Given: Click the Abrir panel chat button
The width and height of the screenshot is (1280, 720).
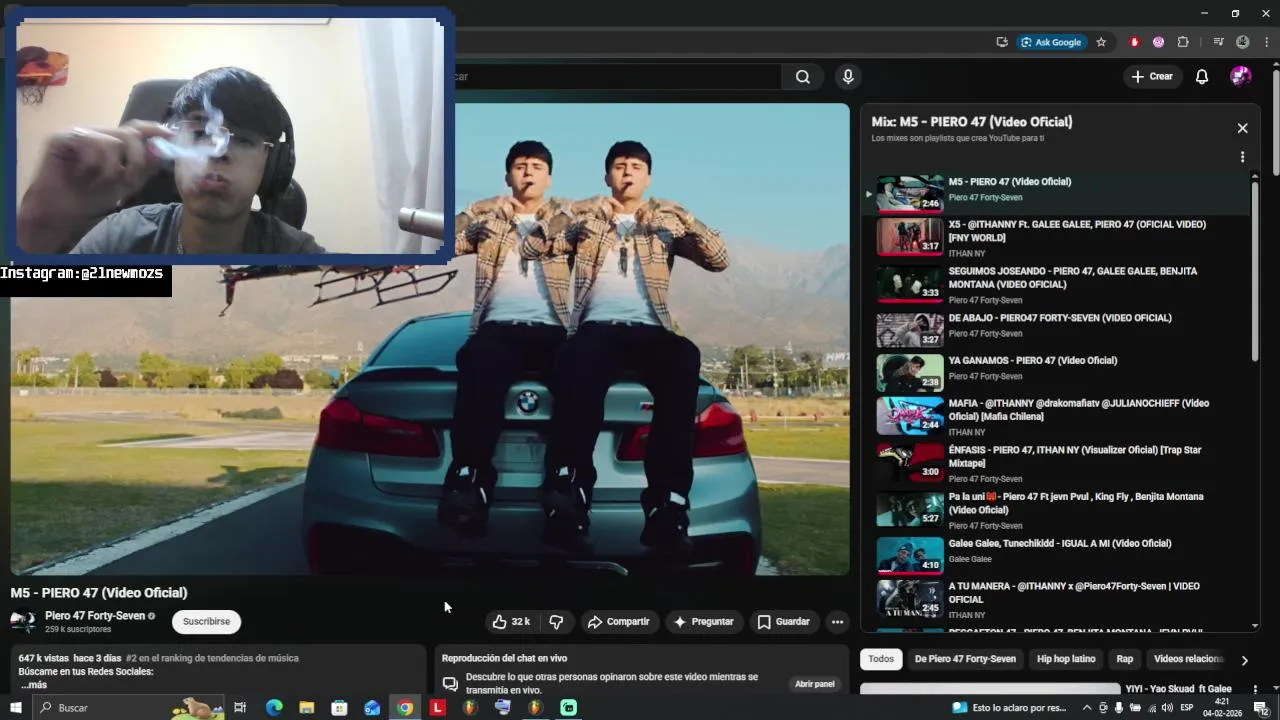Looking at the screenshot, I should pyautogui.click(x=814, y=684).
